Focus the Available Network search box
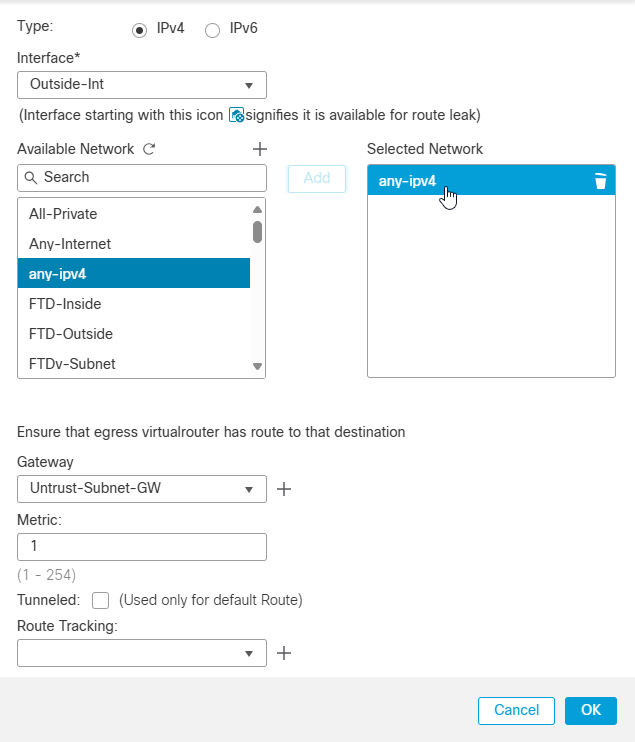 pyautogui.click(x=150, y=178)
